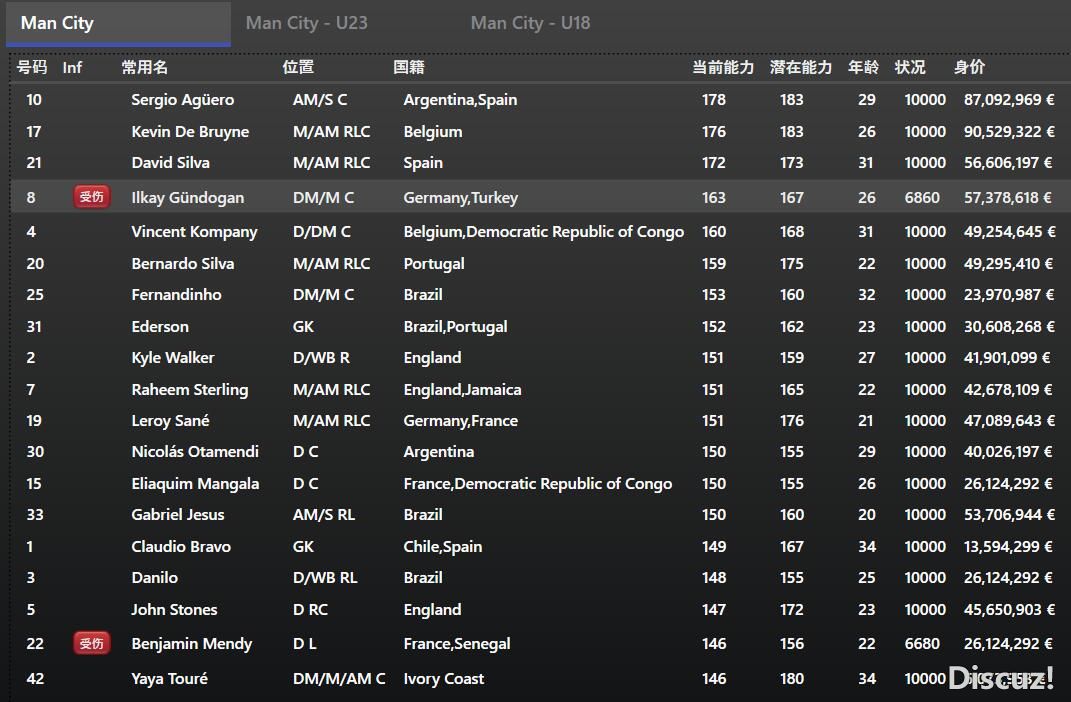Click nationality France,Democratic Republic of Congo
This screenshot has height=702, width=1071.
pyautogui.click(x=538, y=483)
